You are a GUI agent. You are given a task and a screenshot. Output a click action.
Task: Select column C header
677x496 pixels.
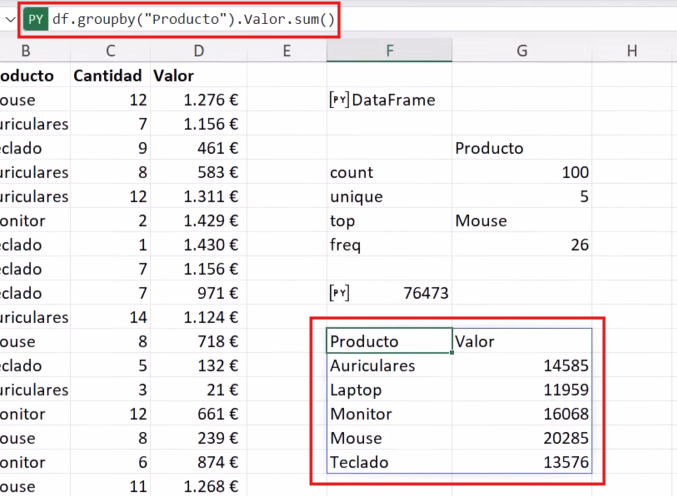[111, 51]
